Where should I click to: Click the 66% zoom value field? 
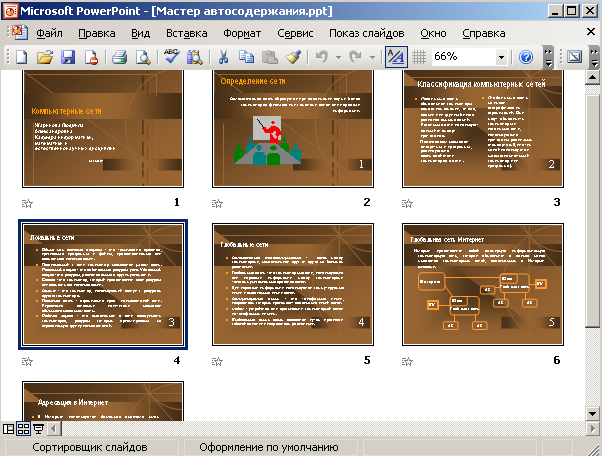pos(463,57)
